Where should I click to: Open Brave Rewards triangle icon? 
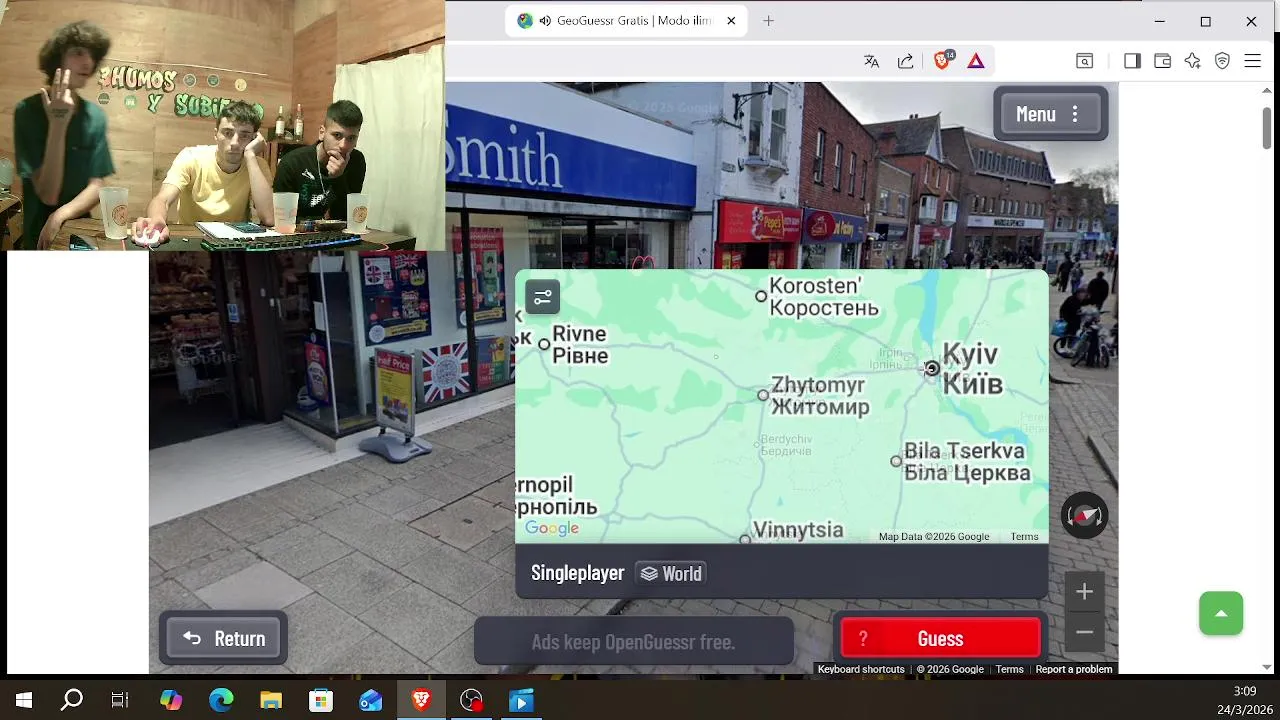(x=976, y=61)
